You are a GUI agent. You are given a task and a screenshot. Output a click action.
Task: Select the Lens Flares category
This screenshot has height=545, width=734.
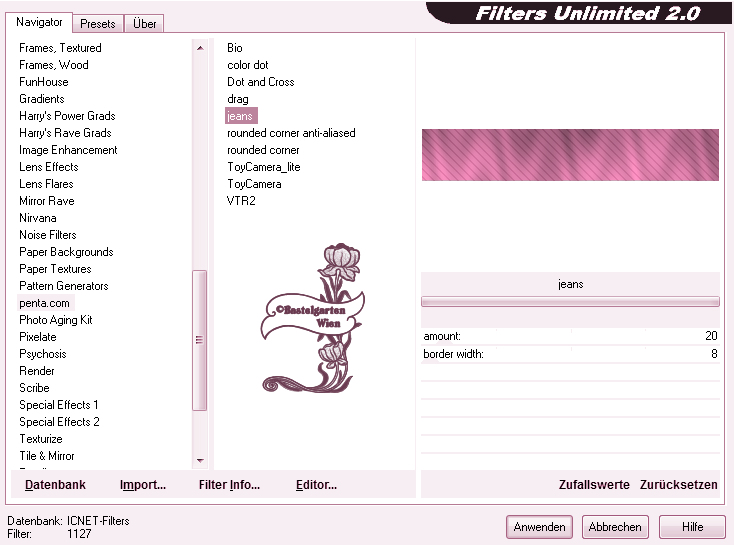[46, 184]
